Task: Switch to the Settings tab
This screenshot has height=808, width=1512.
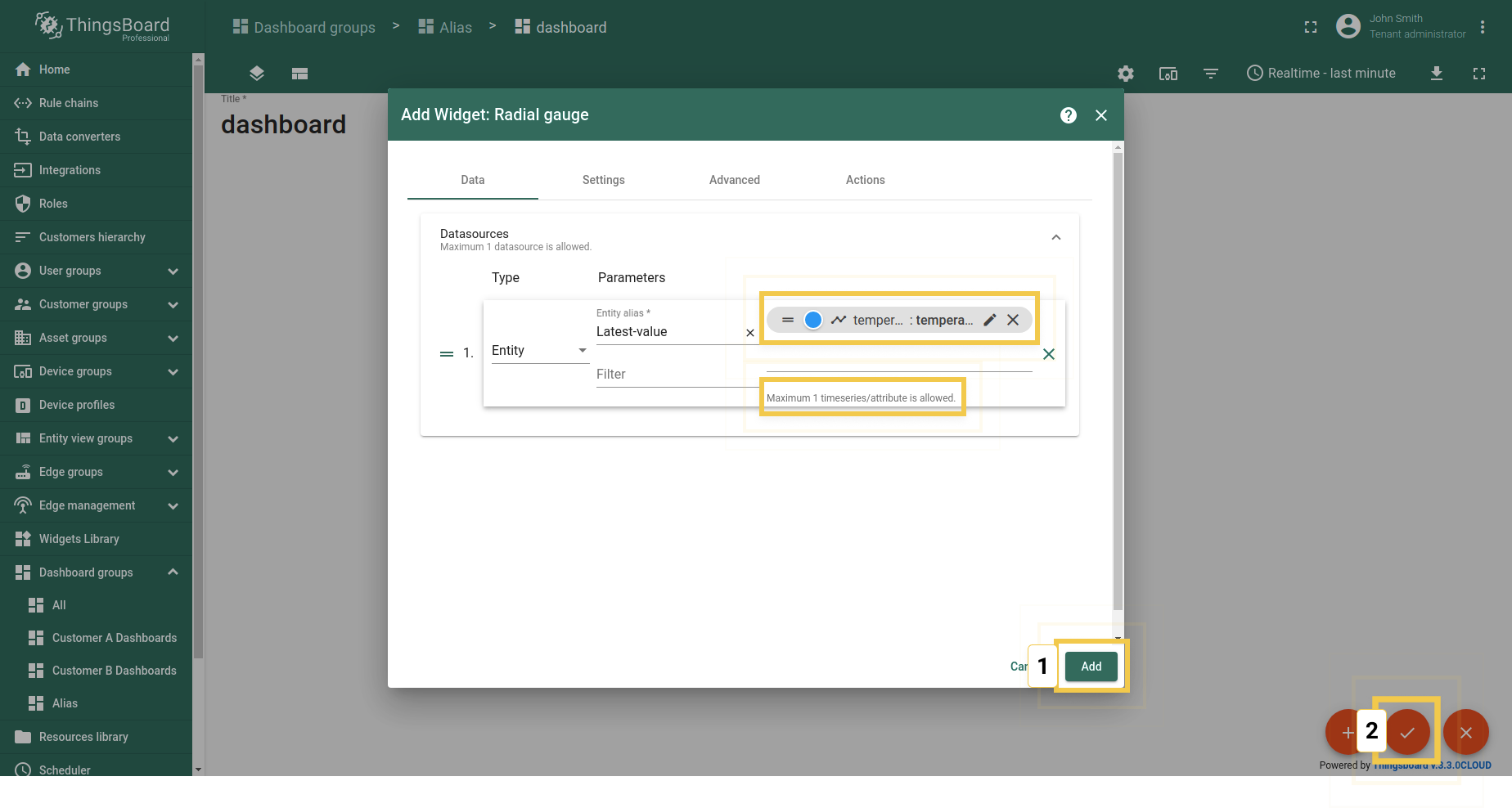Action: [x=603, y=180]
